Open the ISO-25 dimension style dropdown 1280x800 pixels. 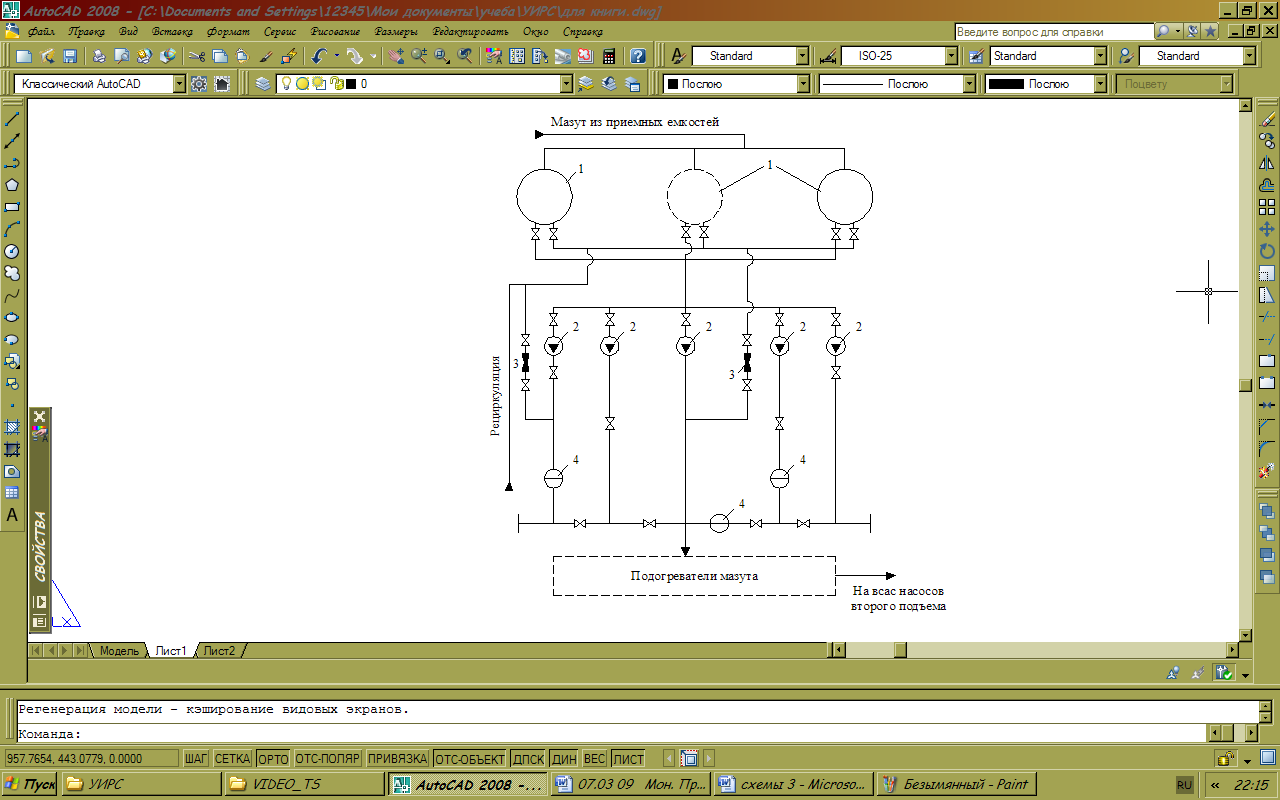[952, 56]
